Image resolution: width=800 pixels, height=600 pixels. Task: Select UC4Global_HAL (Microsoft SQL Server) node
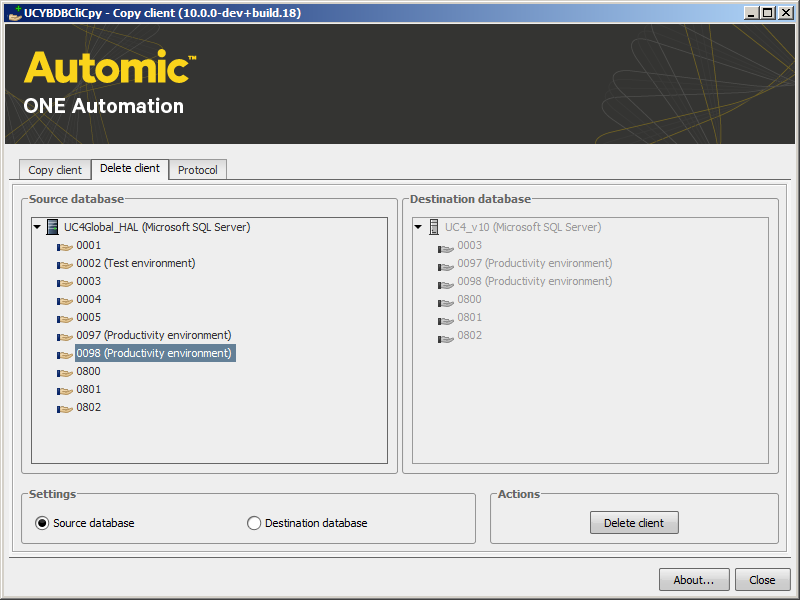pos(157,227)
